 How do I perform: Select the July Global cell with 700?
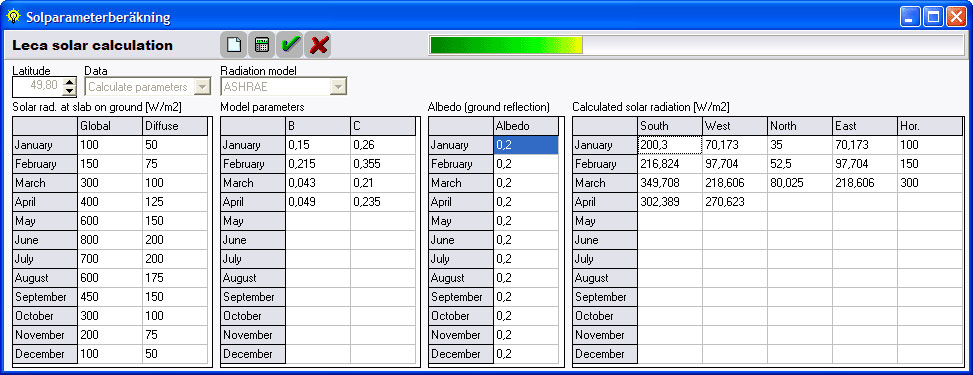[110, 259]
